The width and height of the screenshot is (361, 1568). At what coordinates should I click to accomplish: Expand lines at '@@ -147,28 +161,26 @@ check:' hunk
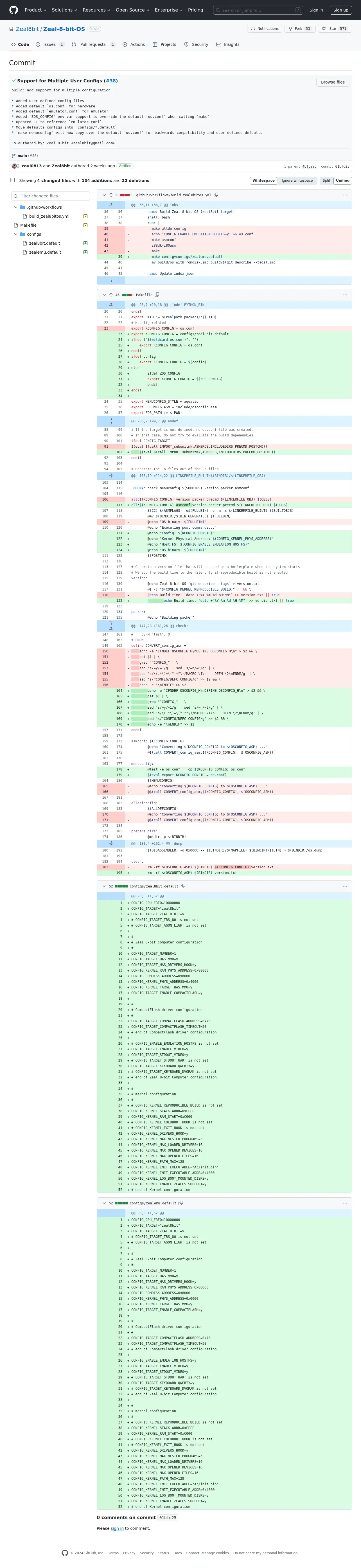coord(111,625)
